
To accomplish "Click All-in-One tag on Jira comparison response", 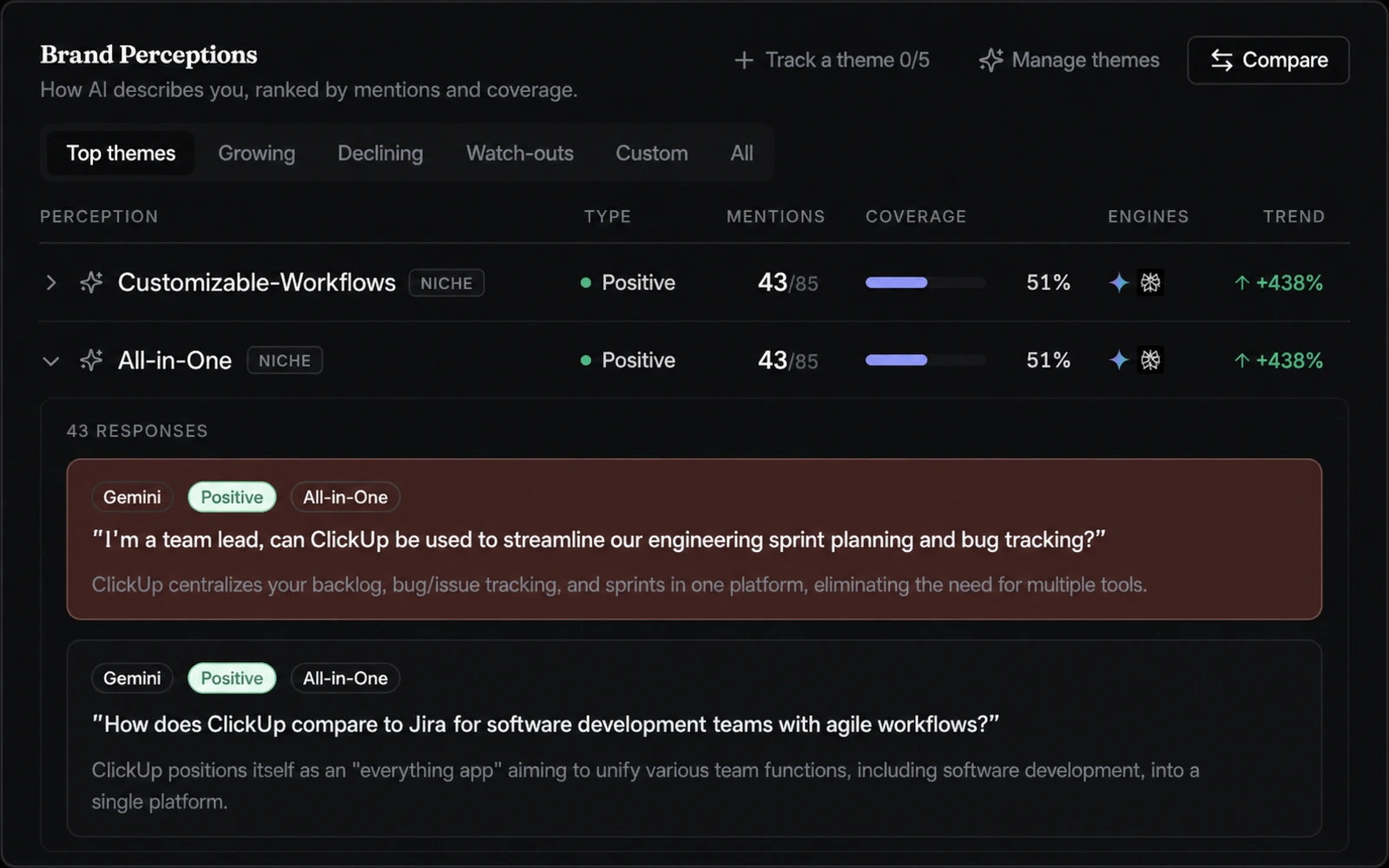I will click(x=346, y=678).
